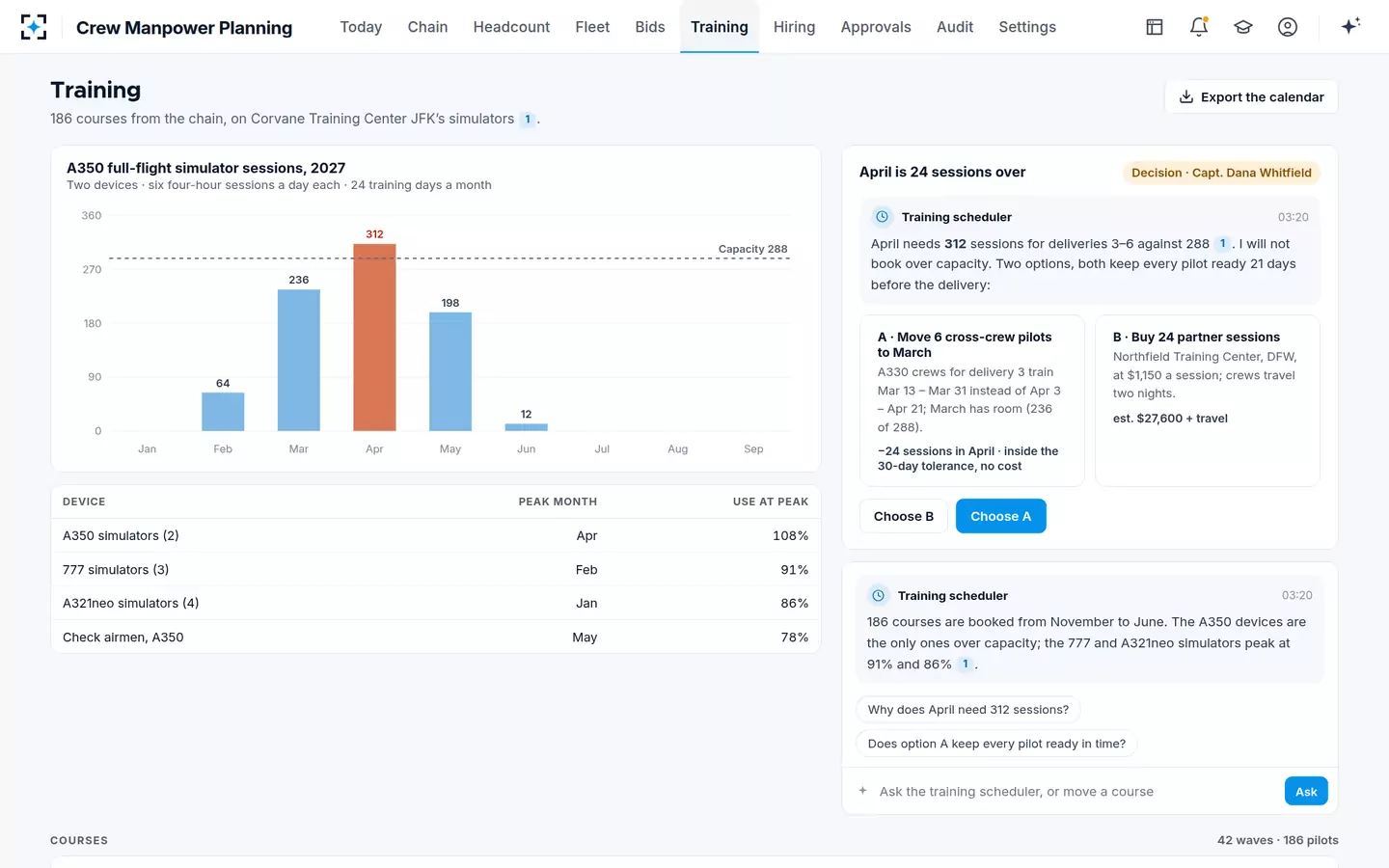
Task: Switch to the Bids tab
Action: pos(650,27)
